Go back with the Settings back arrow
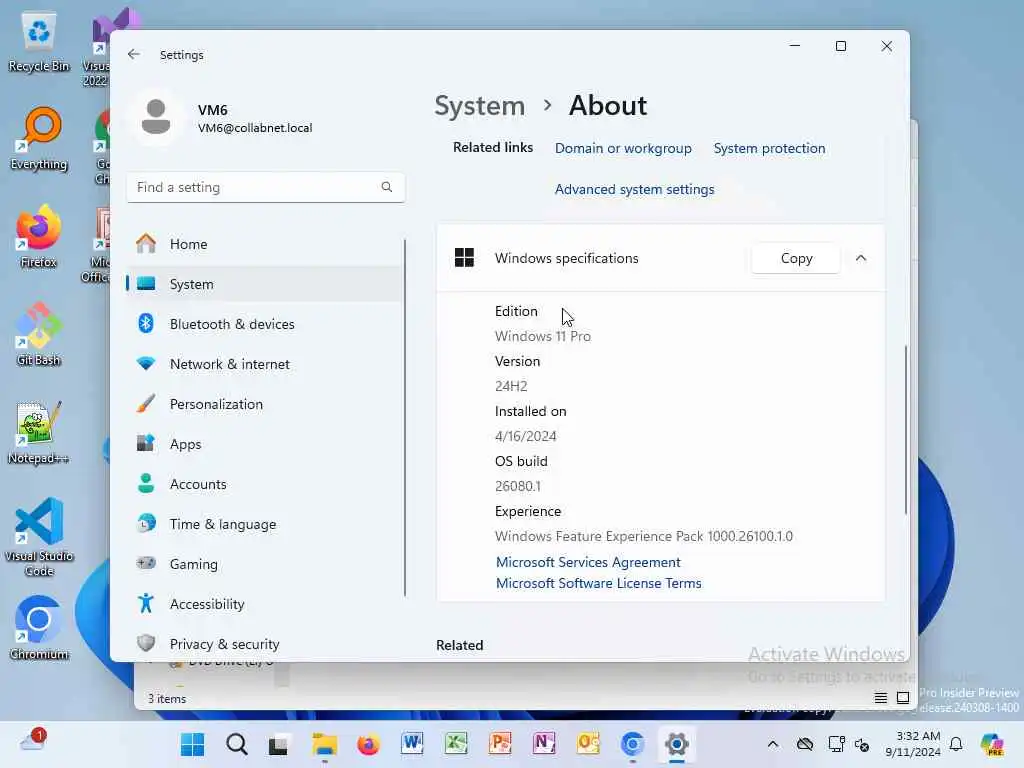This screenshot has width=1024, height=768. point(134,55)
